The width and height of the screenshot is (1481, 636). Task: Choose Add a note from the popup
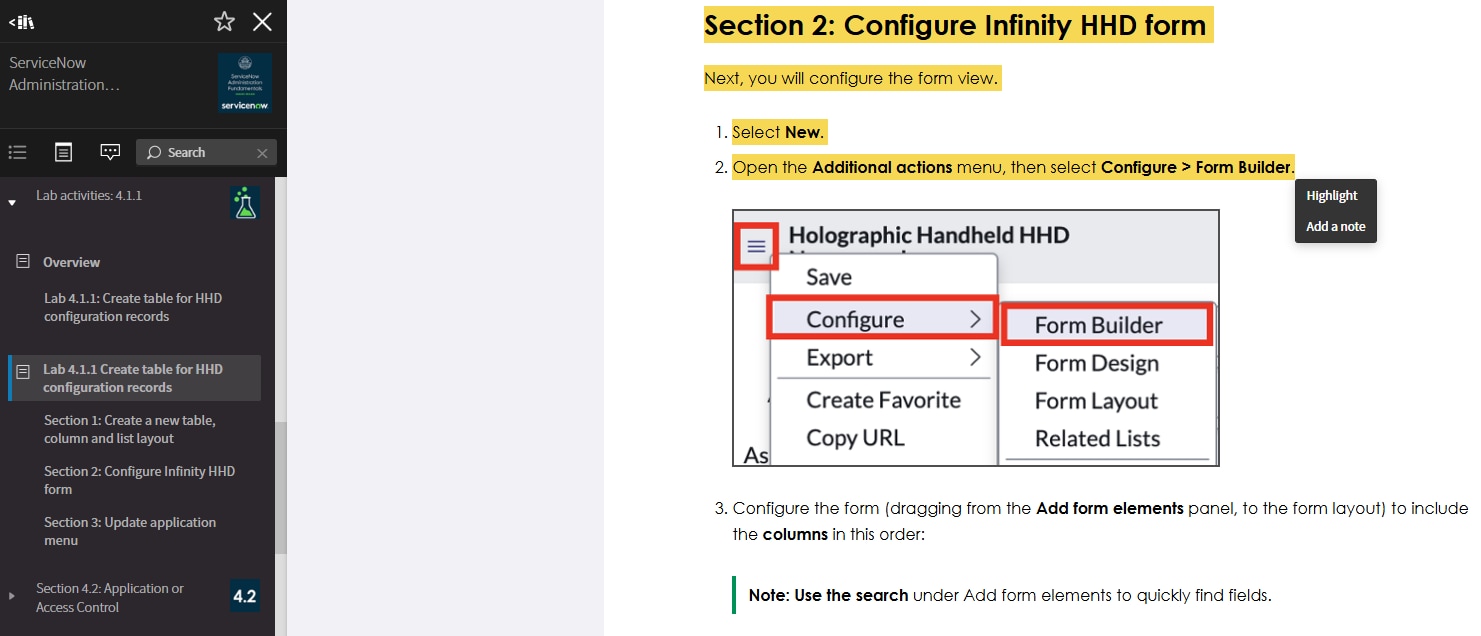pyautogui.click(x=1335, y=226)
